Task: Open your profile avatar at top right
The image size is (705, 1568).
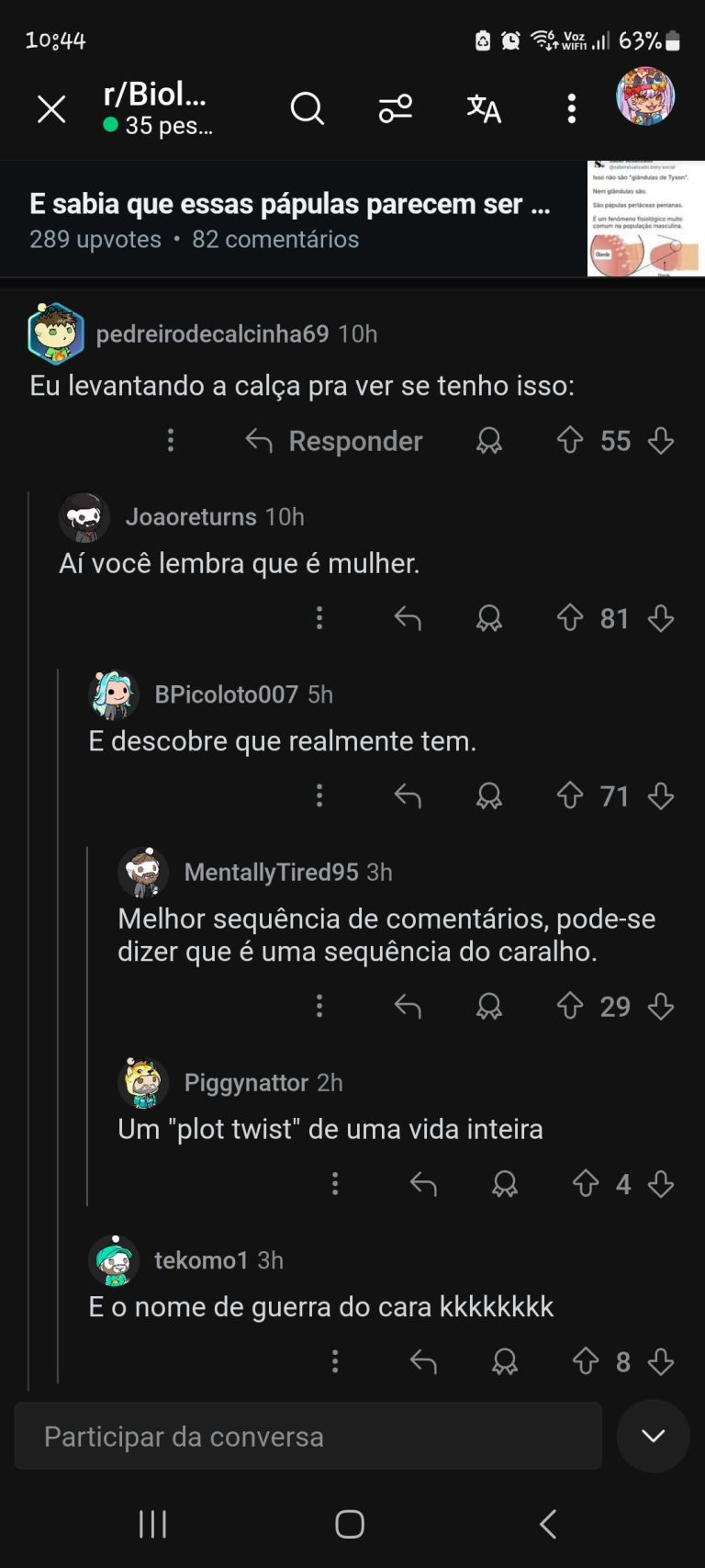Action: (x=644, y=96)
